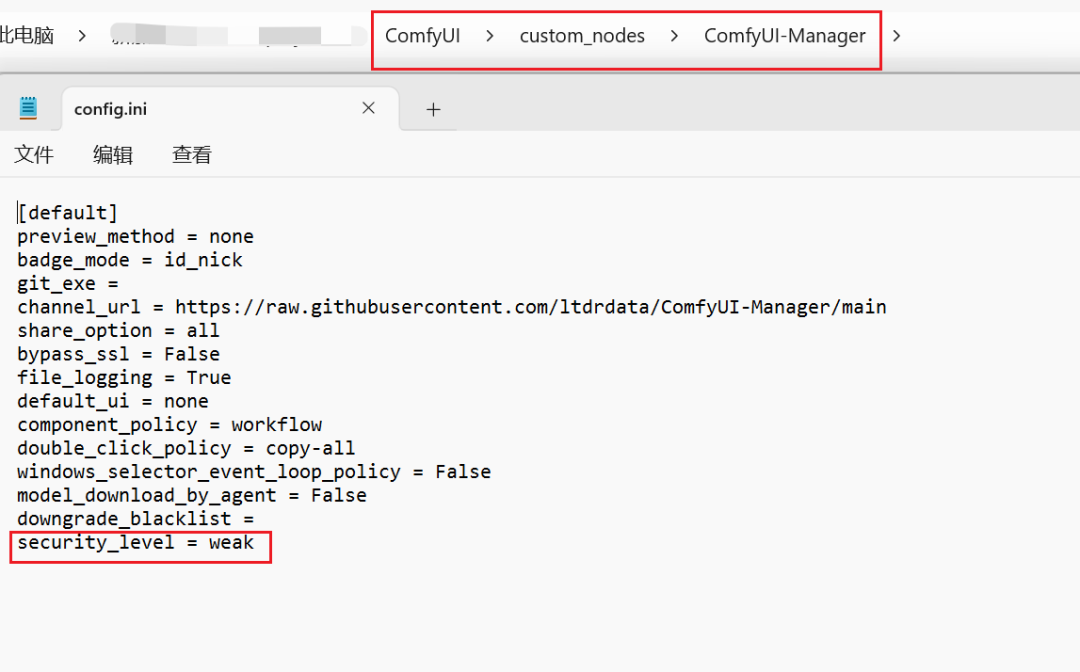The height and width of the screenshot is (672, 1080).
Task: Select the config.ini tab
Action: pyautogui.click(x=230, y=109)
